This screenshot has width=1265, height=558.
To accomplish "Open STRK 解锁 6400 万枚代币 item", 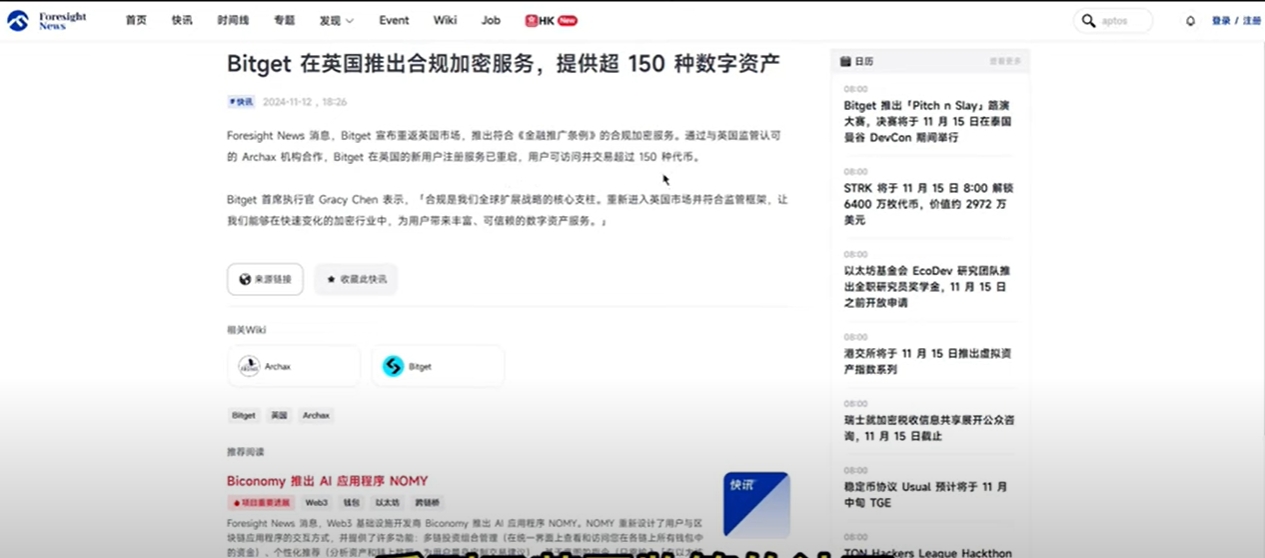I will coord(926,204).
